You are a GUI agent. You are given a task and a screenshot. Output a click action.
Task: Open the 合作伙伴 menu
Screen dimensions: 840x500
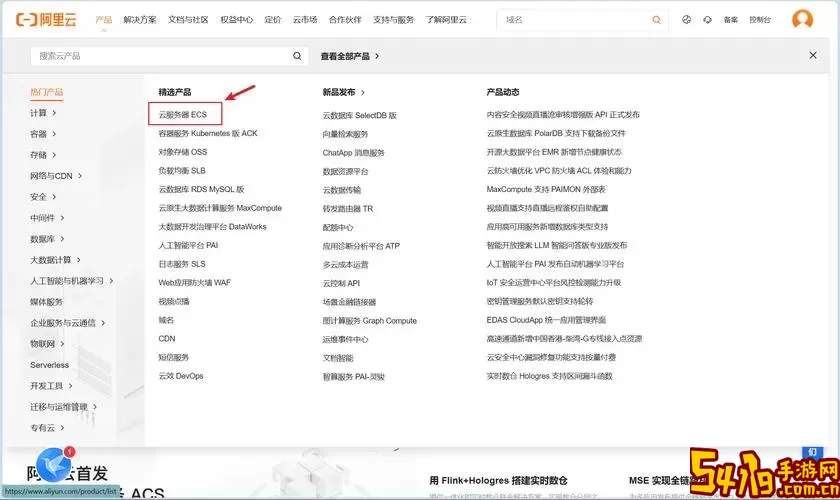(x=345, y=20)
